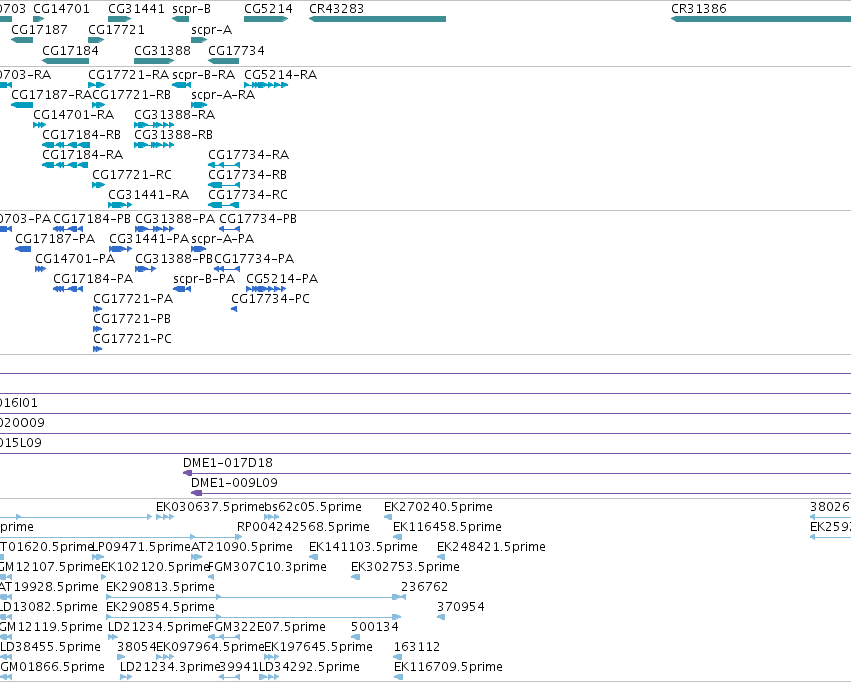Click EST EK290813.5prime label
851x682 pixels.
[160, 588]
